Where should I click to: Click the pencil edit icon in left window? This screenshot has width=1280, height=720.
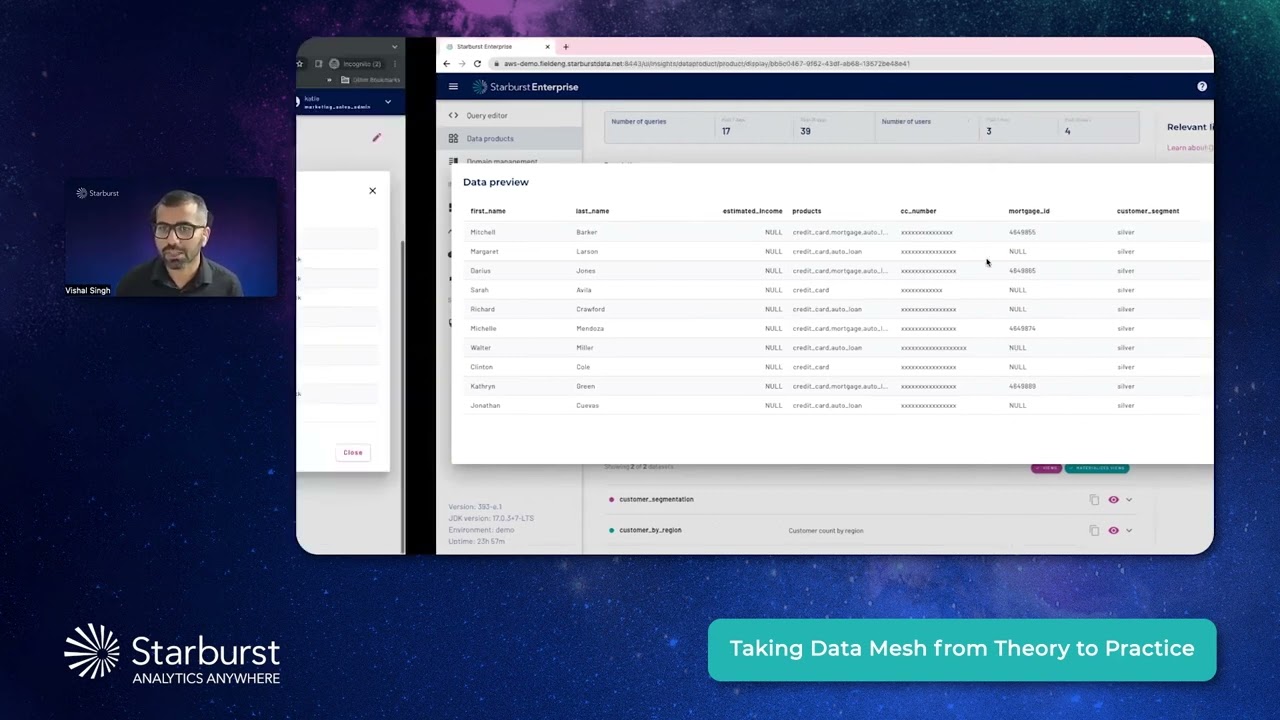[x=377, y=138]
